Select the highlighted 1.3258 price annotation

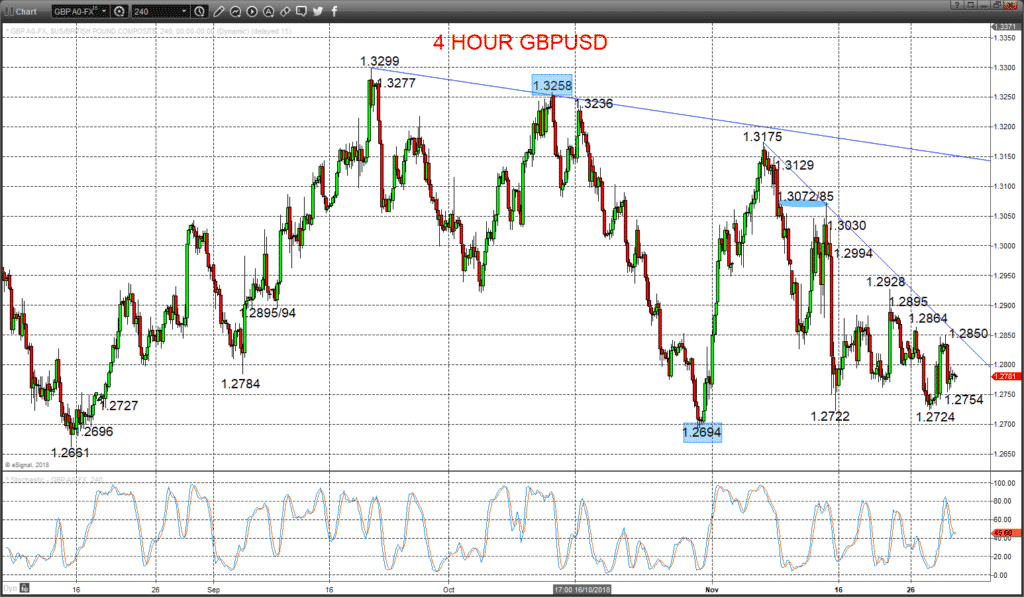(552, 86)
